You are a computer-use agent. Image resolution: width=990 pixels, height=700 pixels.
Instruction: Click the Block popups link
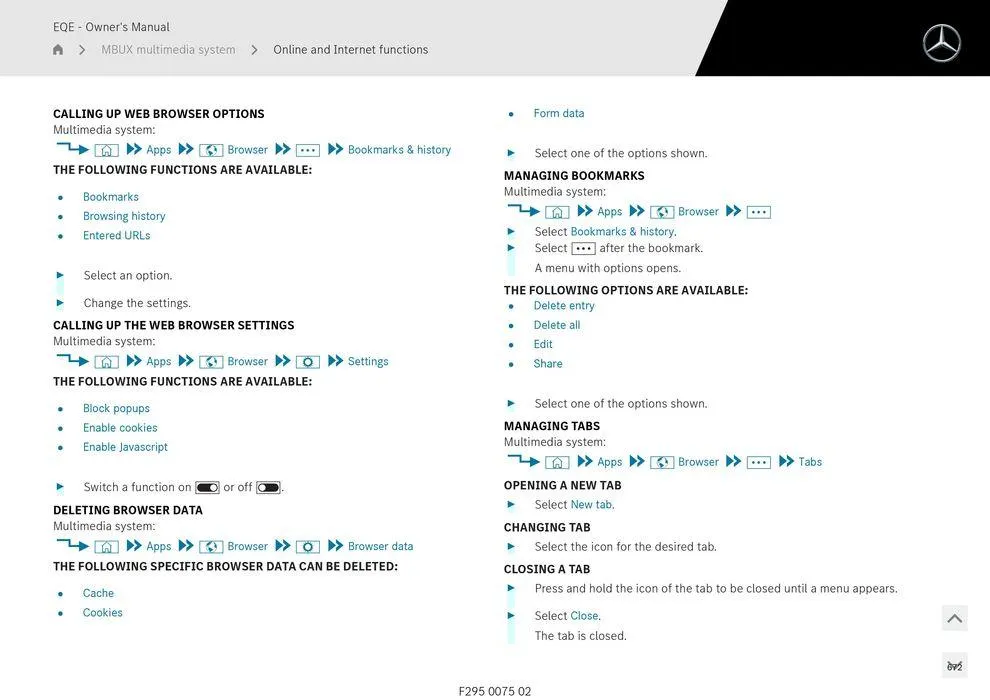point(116,409)
